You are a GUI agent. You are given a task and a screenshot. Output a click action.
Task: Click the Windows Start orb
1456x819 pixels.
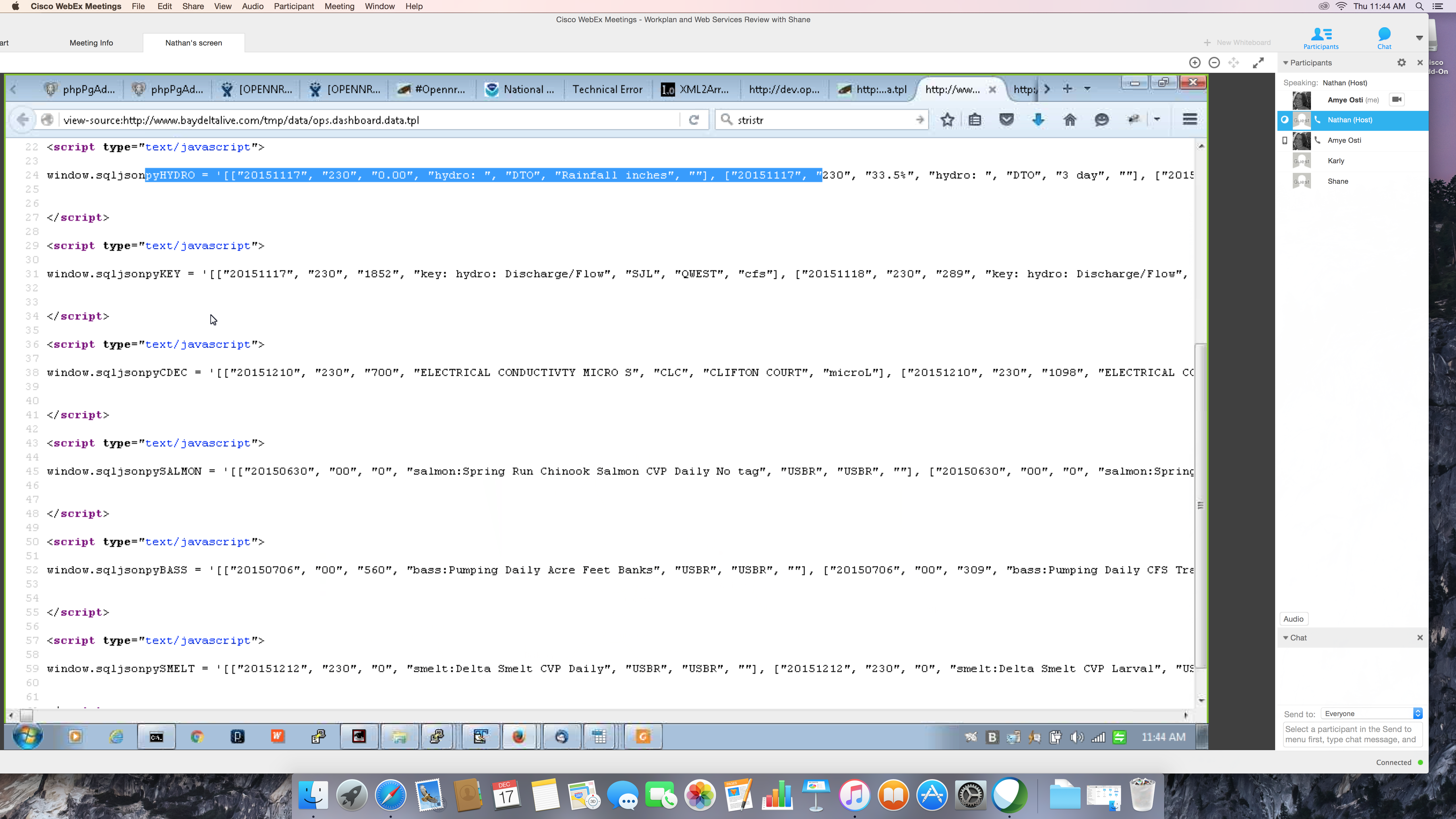(x=27, y=737)
